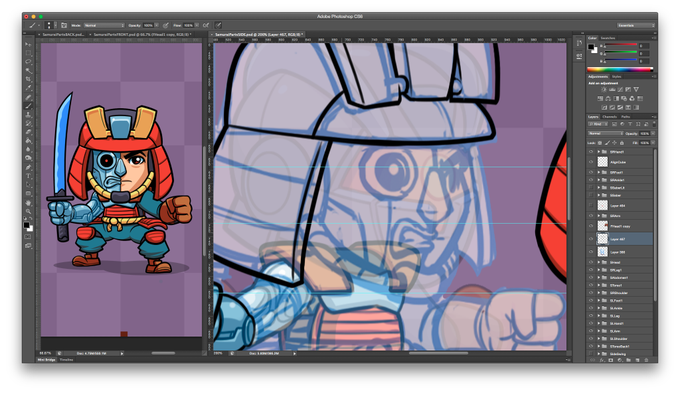The height and width of the screenshot is (393, 680).
Task: Open the layer blend mode Normal dropdown
Action: [x=605, y=134]
